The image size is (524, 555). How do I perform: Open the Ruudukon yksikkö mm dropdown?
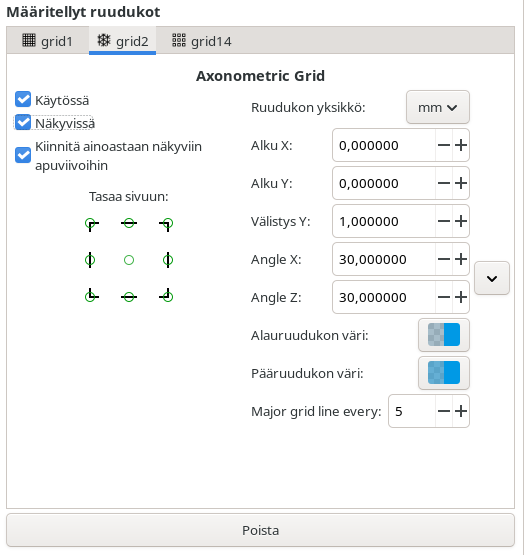pyautogui.click(x=438, y=107)
